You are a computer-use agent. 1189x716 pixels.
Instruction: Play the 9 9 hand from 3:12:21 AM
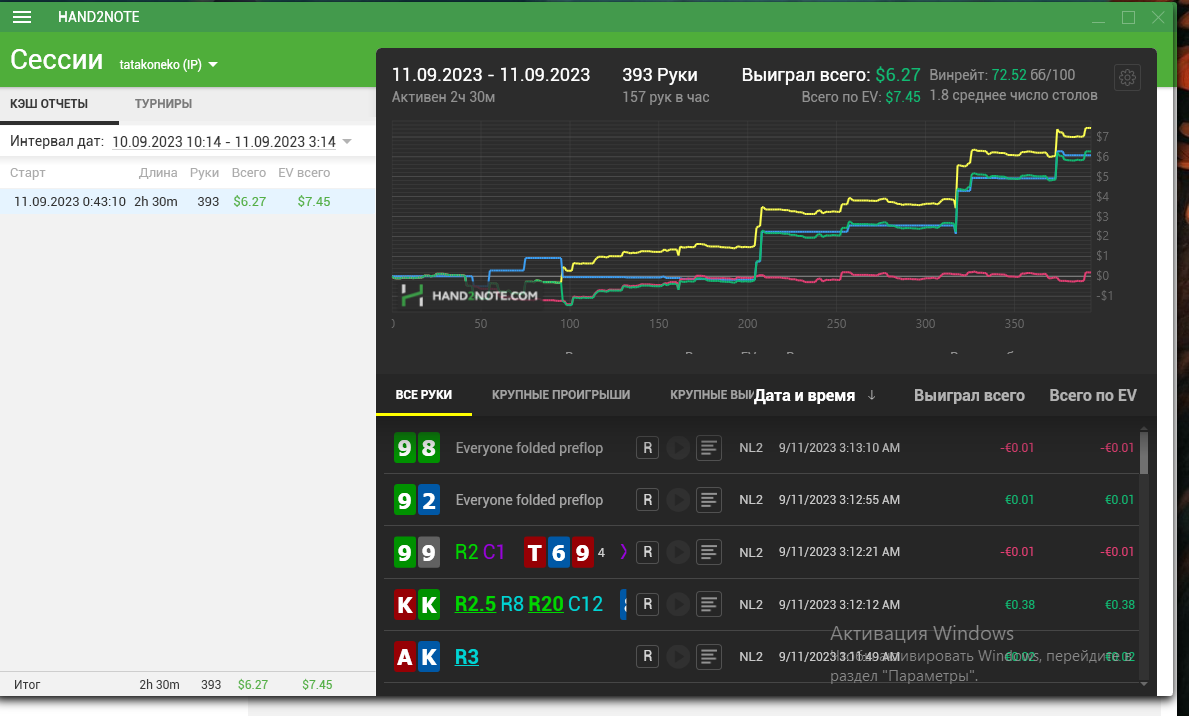(678, 552)
